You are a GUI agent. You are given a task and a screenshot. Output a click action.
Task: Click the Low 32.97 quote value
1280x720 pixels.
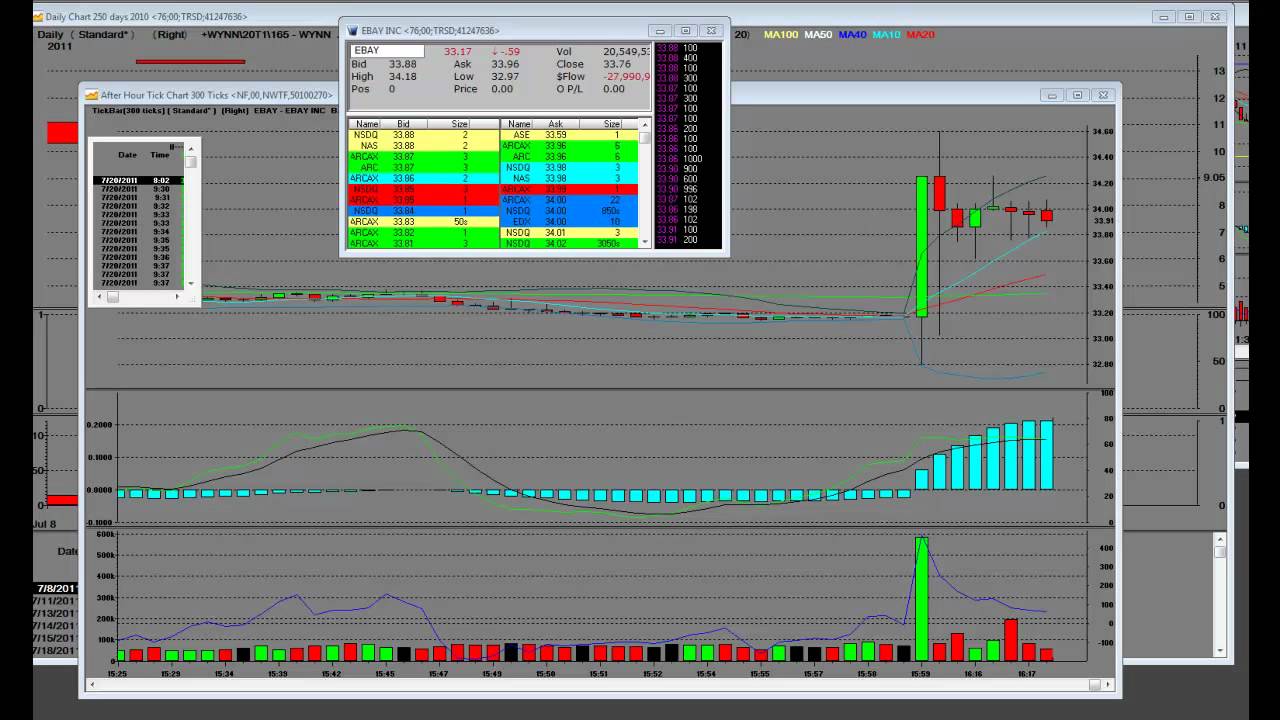(507, 76)
